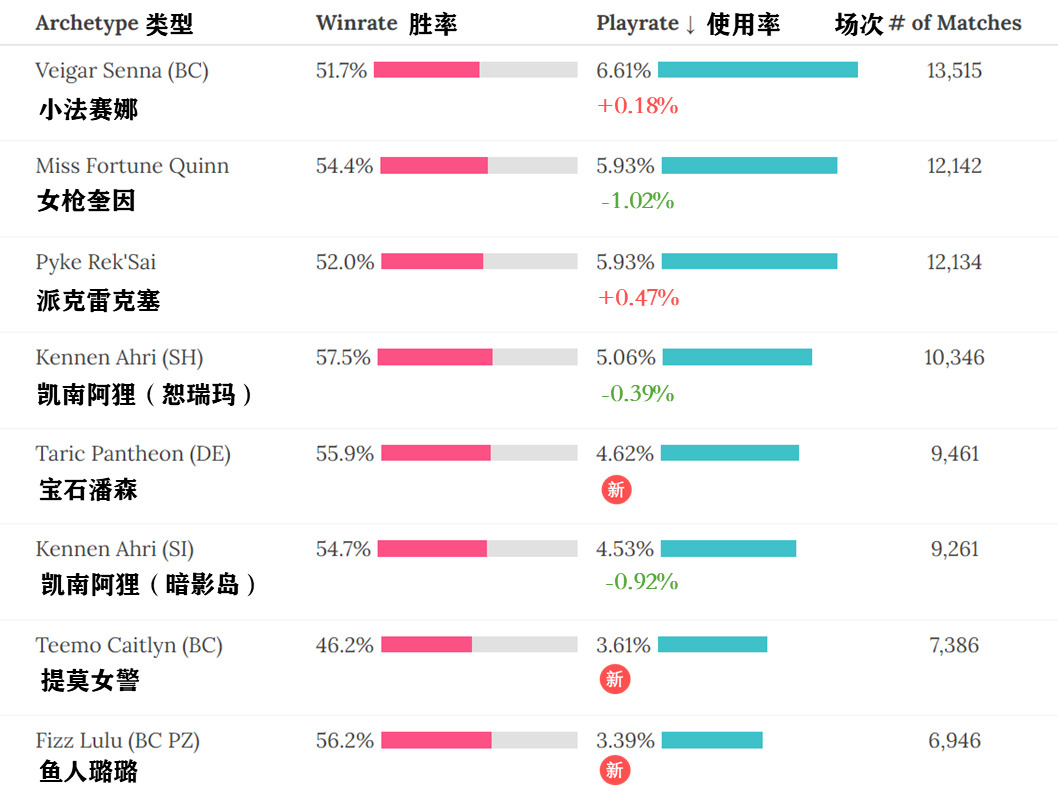Screen dimensions: 1058x802
Task: Open the Miss Fortune Quinn archetype link
Action: (x=132, y=166)
